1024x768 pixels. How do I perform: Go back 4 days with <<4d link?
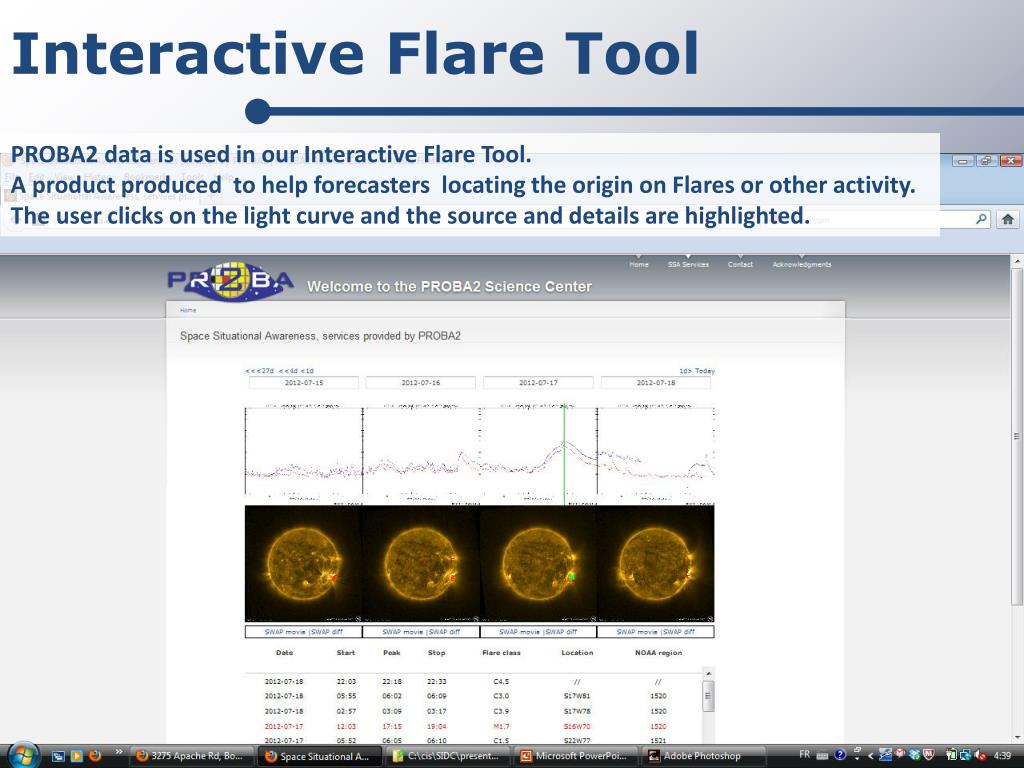tap(288, 371)
